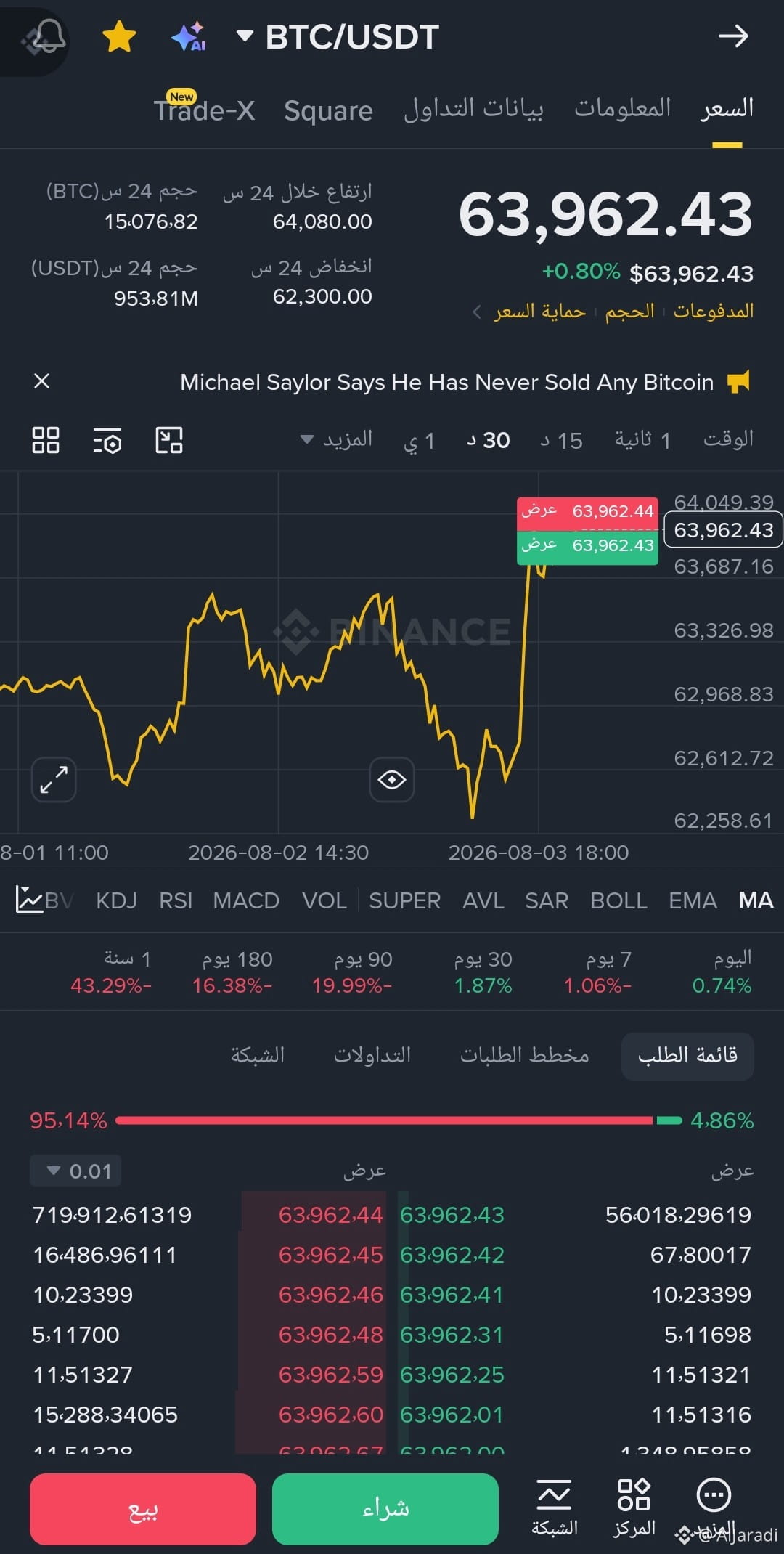The width and height of the screenshot is (784, 1554).
Task: Toggle the favorite star for BTC/USDT
Action: coord(119,36)
